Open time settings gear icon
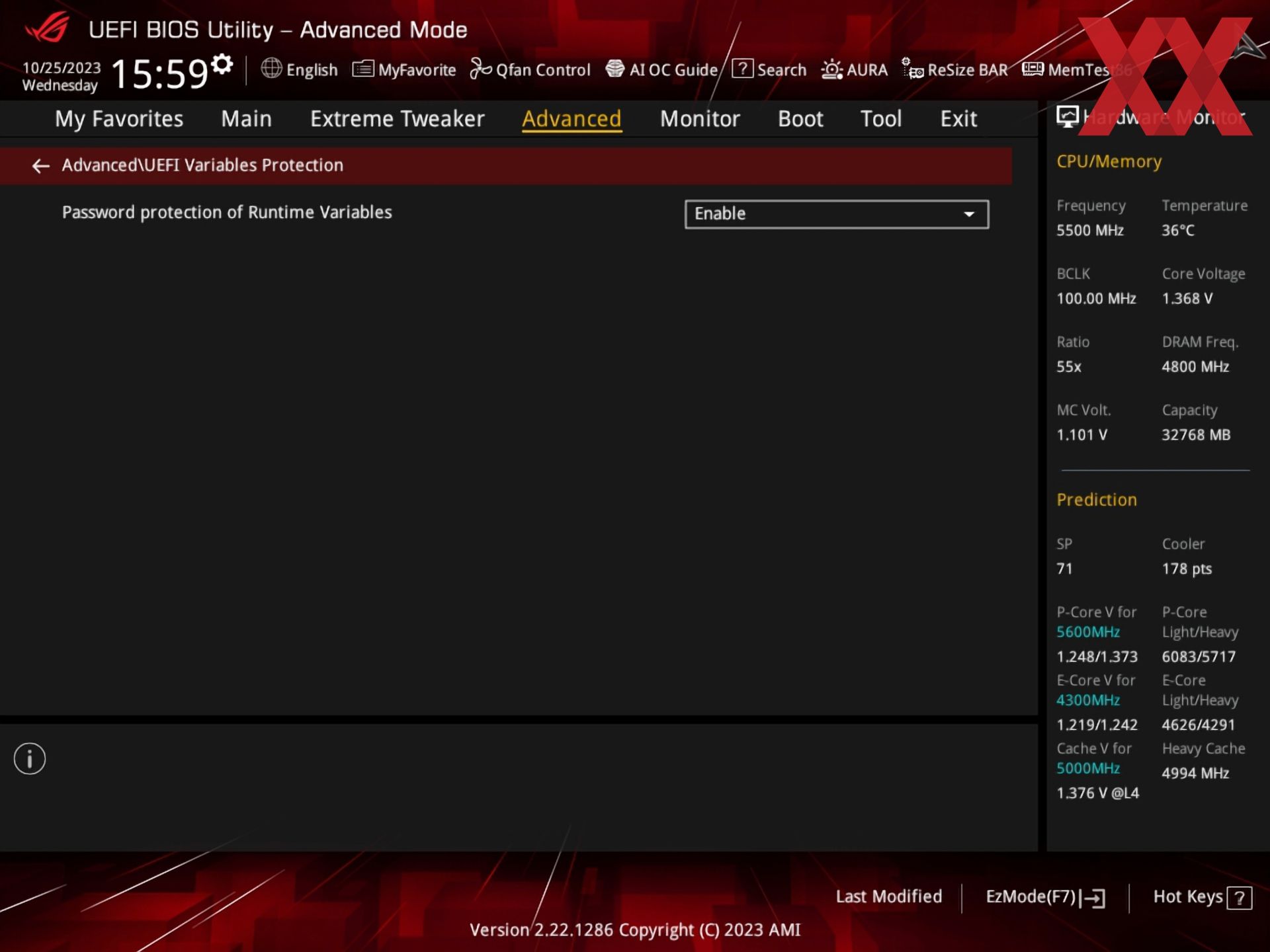Screen dimensions: 1270x952 click(222, 64)
